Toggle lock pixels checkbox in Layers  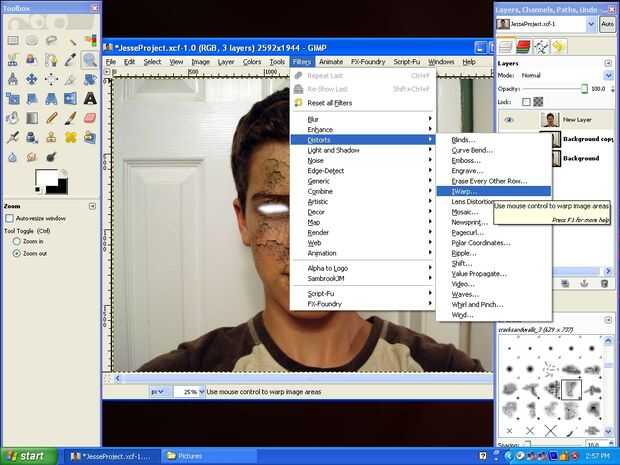pos(526,102)
